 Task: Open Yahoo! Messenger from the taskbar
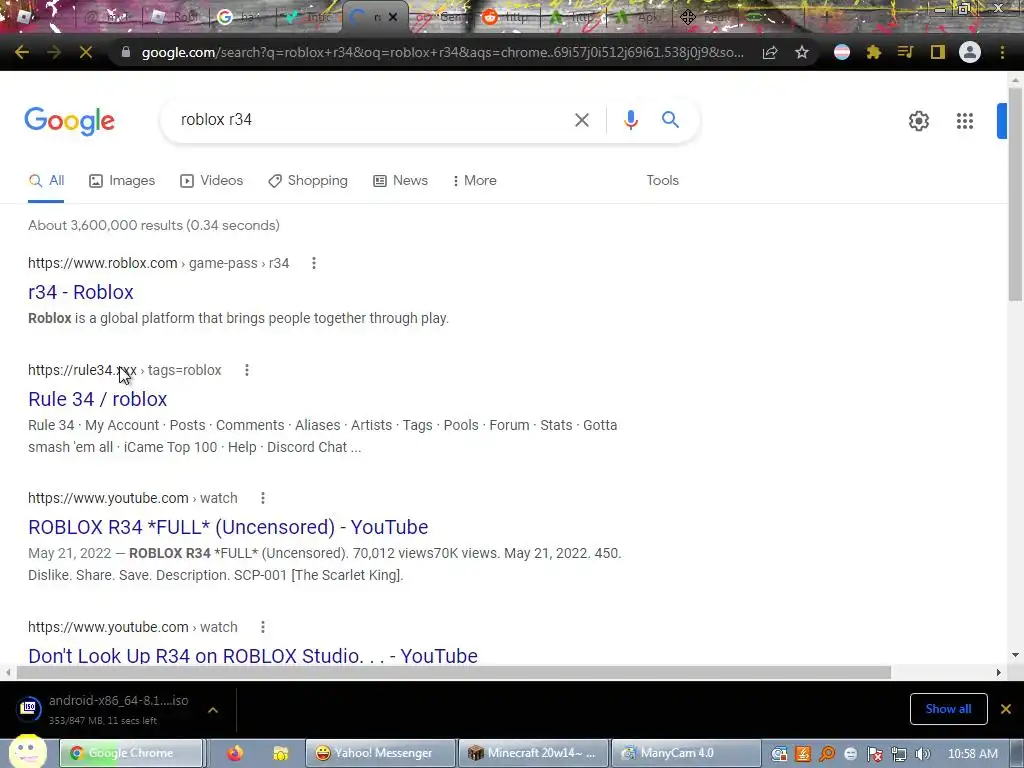(380, 753)
